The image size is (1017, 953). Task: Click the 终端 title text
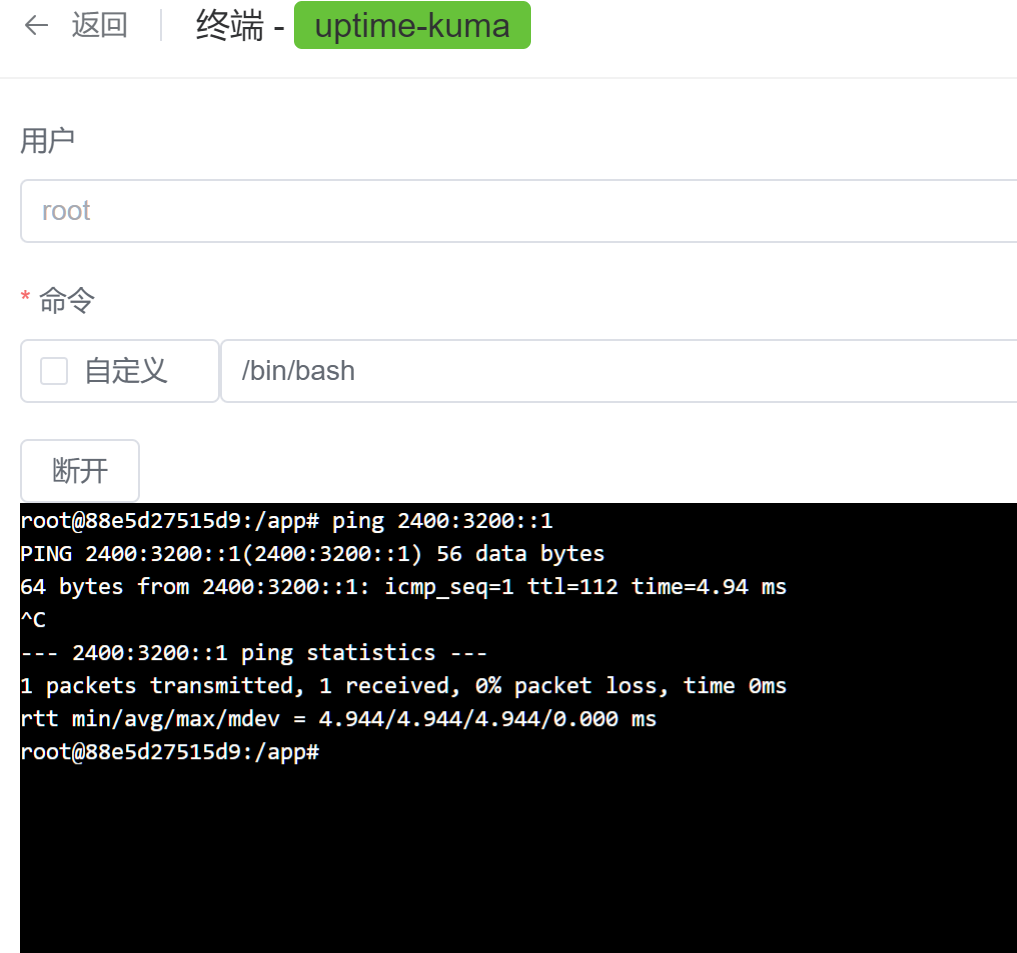tap(230, 26)
